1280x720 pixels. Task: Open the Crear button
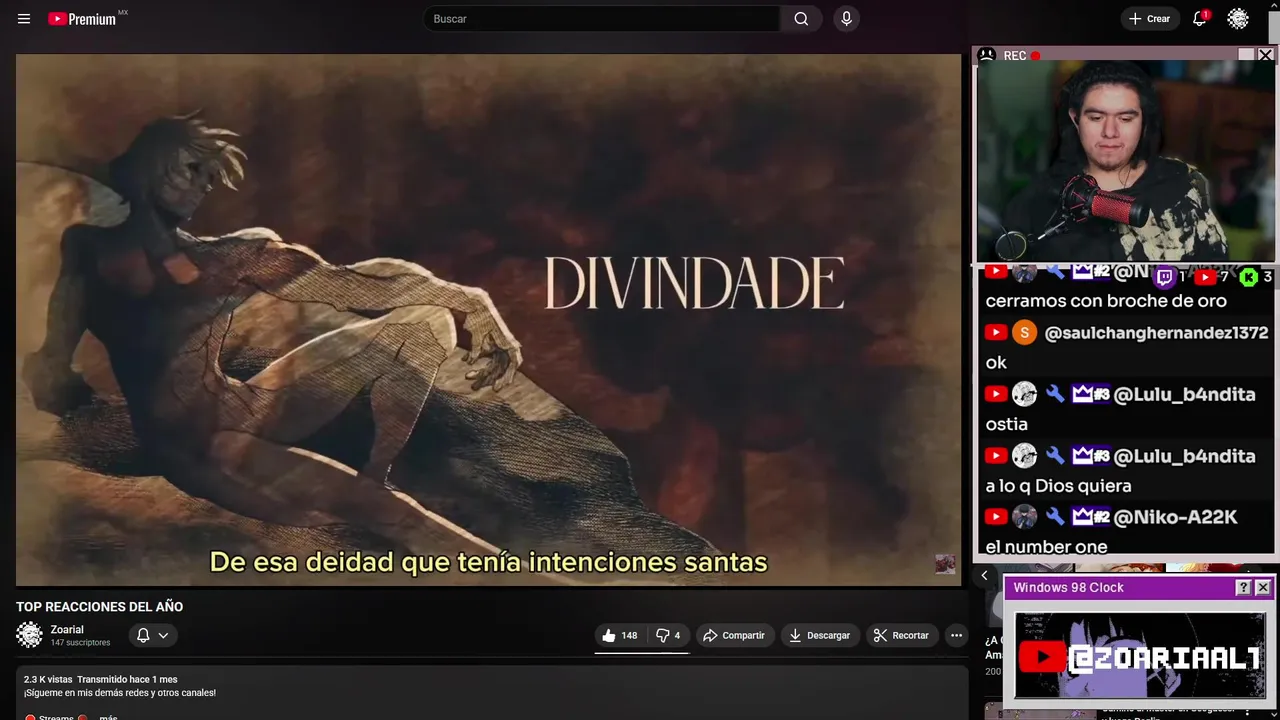pos(1149,19)
